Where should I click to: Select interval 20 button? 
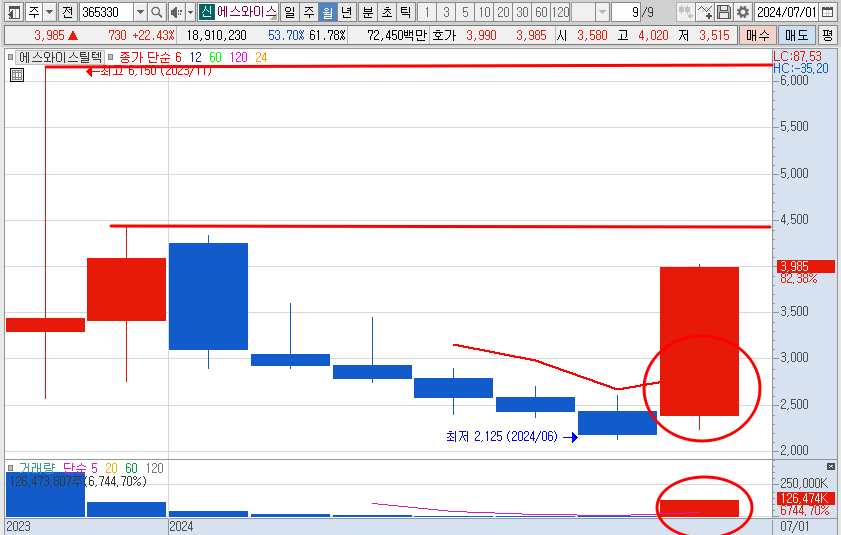pyautogui.click(x=504, y=12)
